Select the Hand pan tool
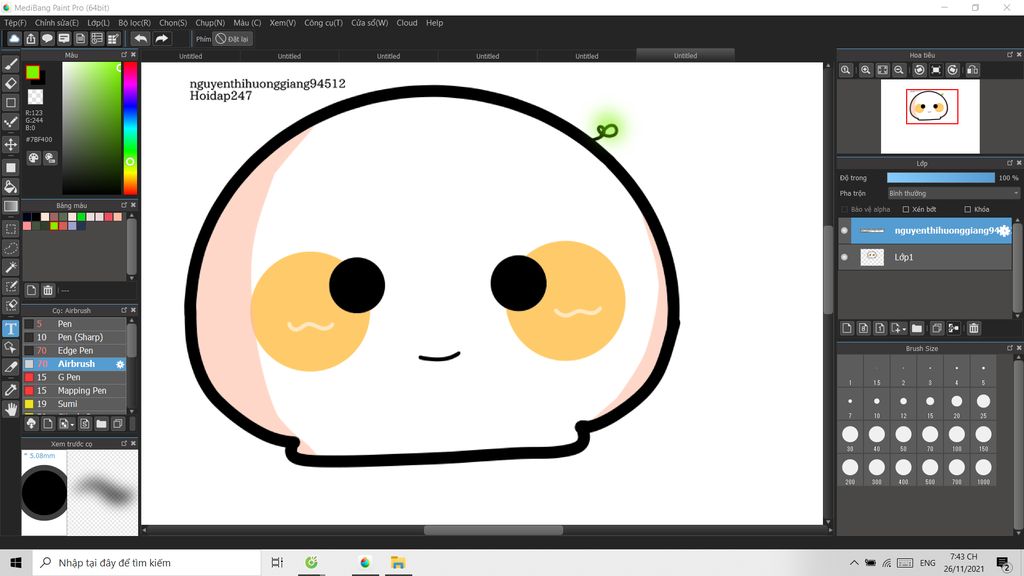 (10, 409)
